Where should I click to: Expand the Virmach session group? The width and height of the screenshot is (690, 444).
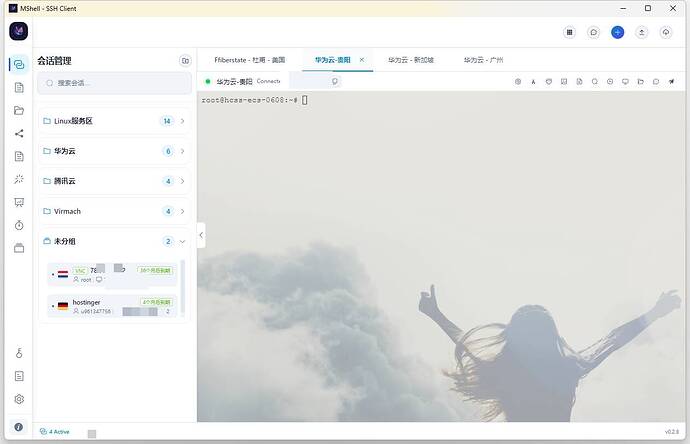point(114,211)
